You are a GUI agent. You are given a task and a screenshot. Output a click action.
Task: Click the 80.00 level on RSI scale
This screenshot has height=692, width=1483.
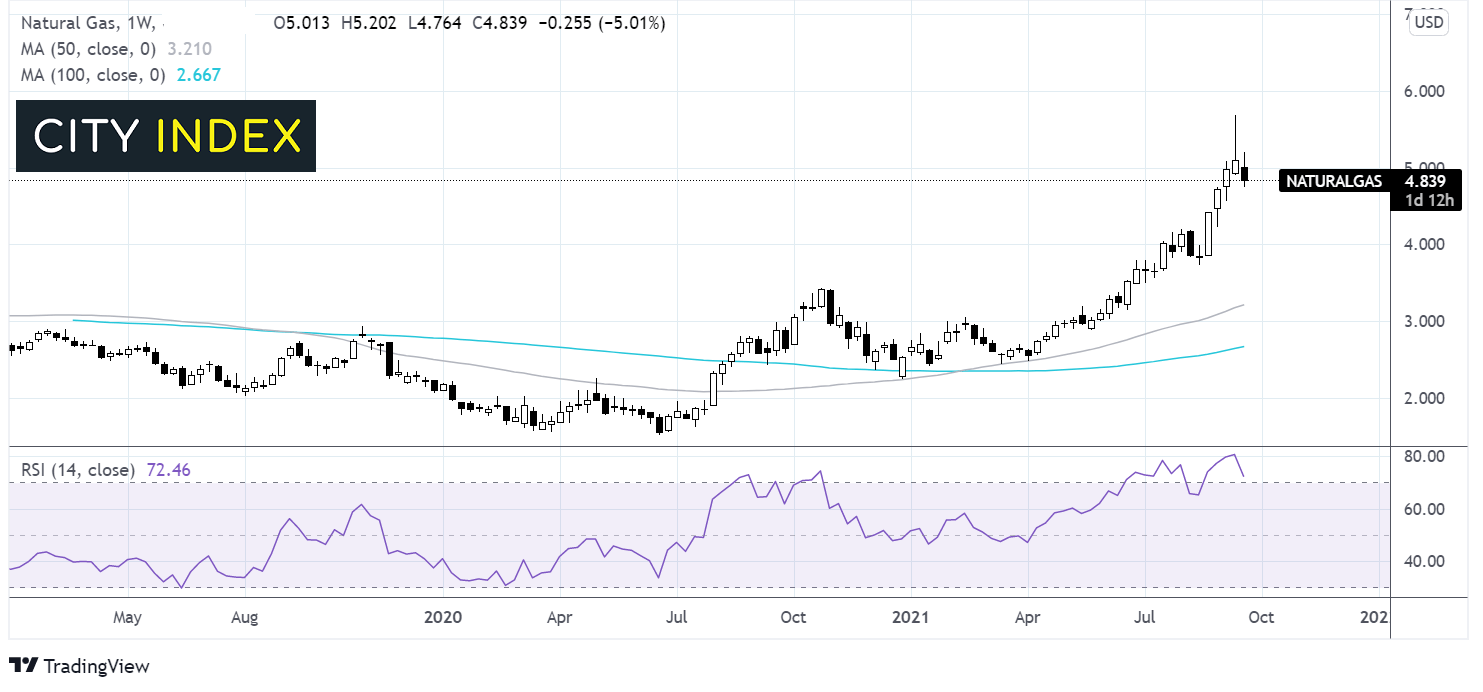[1426, 457]
